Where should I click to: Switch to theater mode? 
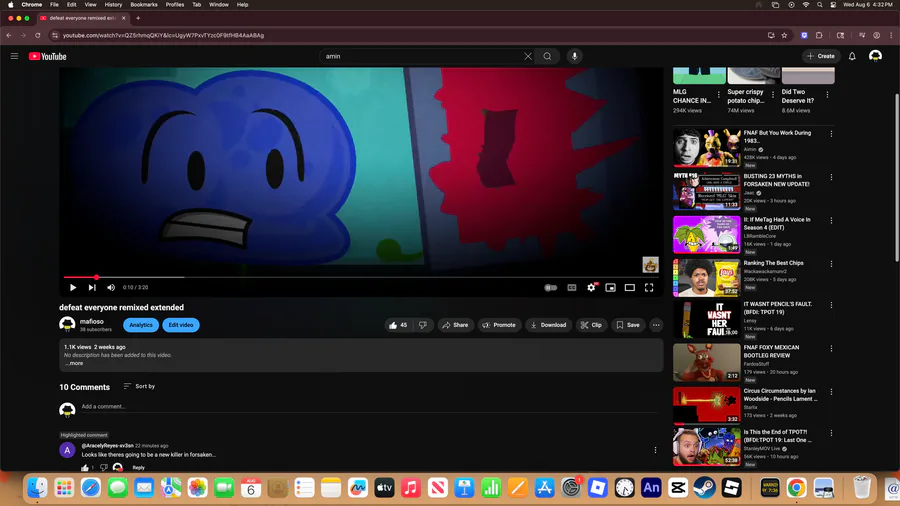click(630, 287)
